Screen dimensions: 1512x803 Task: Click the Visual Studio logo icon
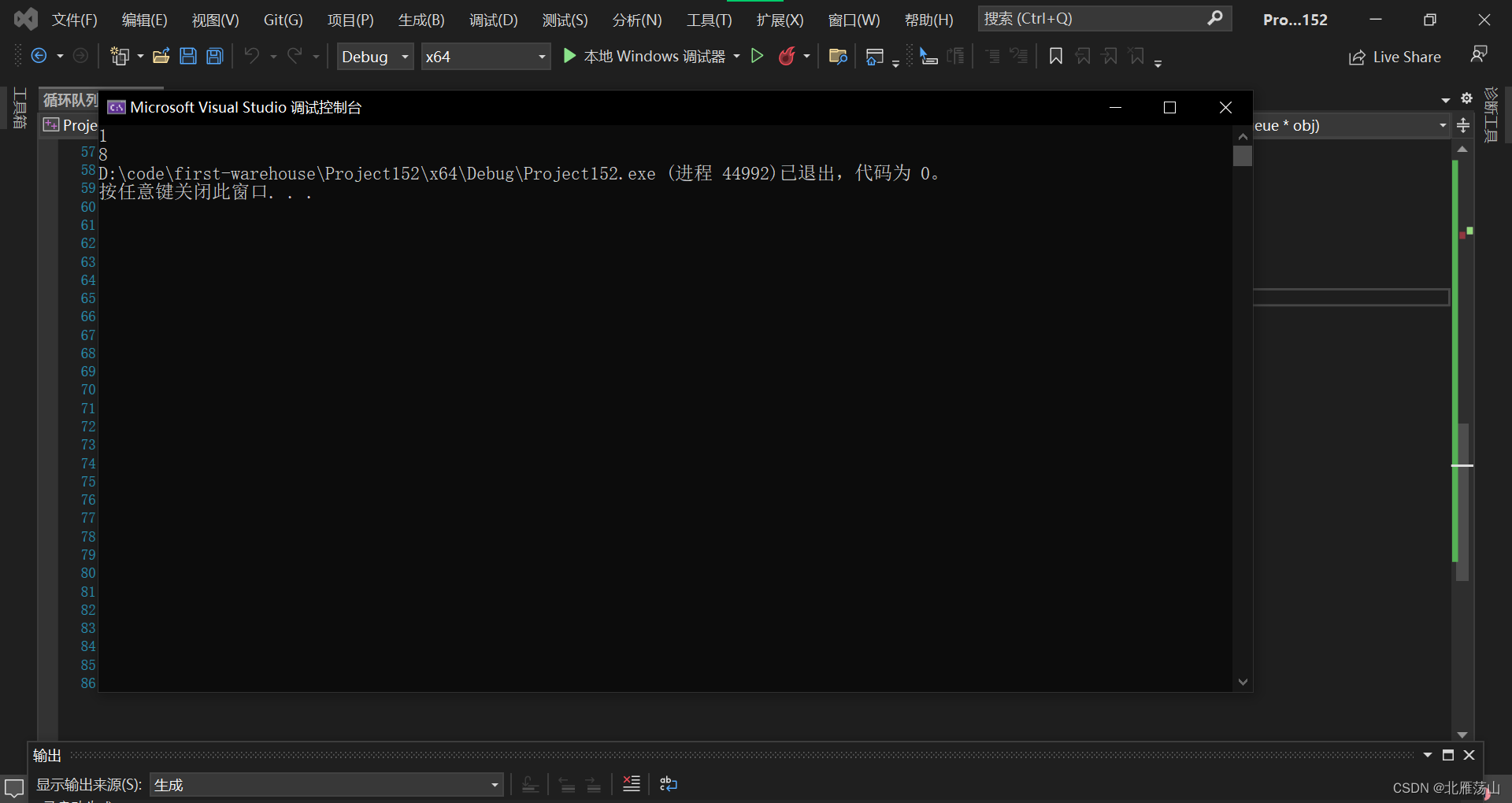(x=25, y=19)
